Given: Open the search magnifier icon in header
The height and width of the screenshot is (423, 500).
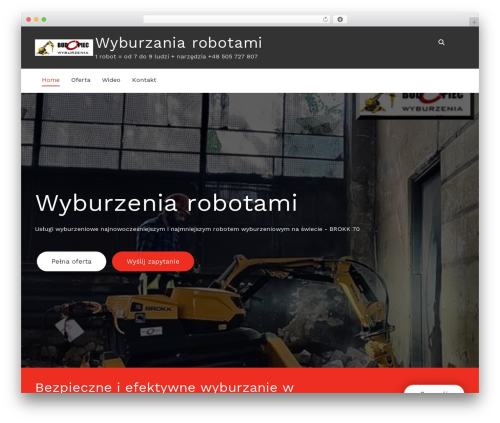Looking at the screenshot, I should tap(441, 42).
